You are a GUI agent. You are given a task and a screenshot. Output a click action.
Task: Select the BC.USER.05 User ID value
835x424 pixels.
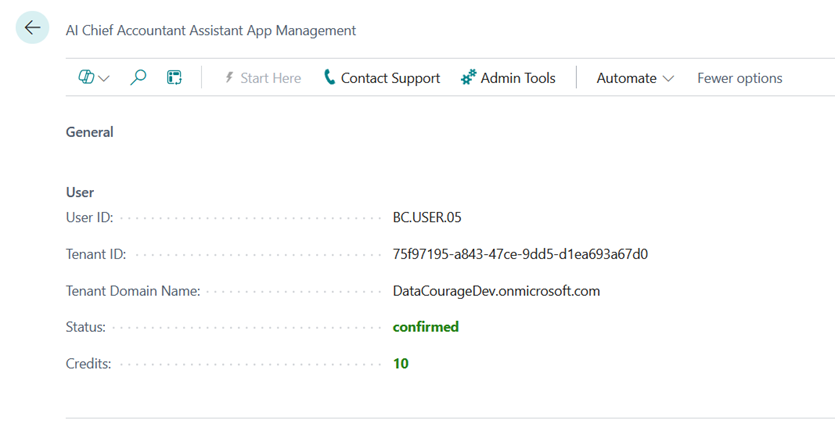tap(427, 217)
